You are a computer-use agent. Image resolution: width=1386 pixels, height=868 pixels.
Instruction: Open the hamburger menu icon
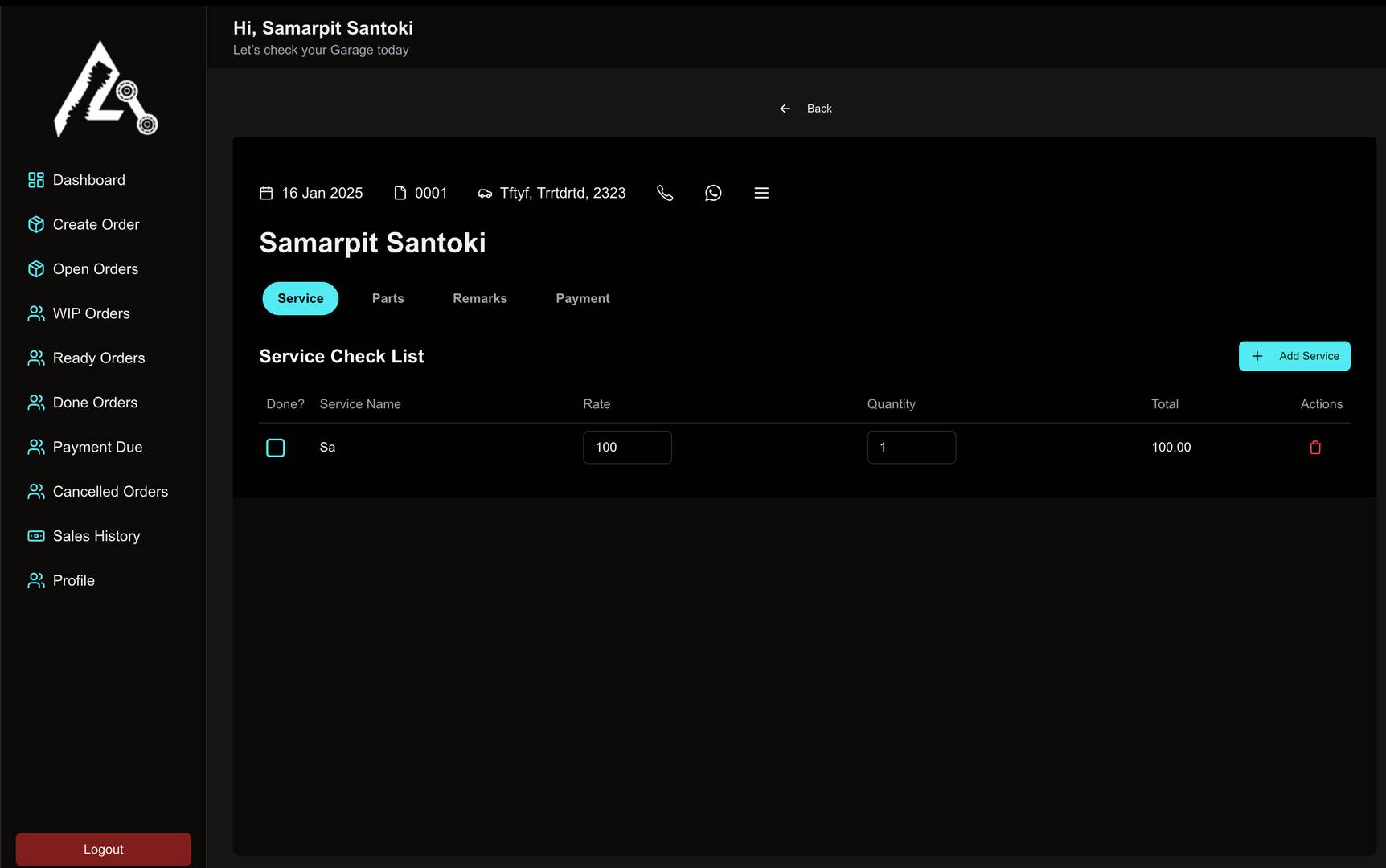[x=761, y=193]
